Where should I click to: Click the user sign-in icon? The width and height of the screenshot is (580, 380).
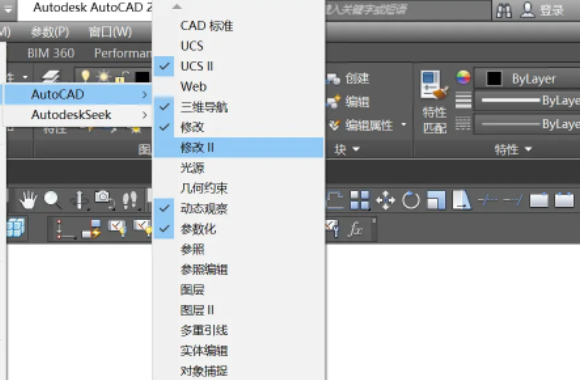527,10
